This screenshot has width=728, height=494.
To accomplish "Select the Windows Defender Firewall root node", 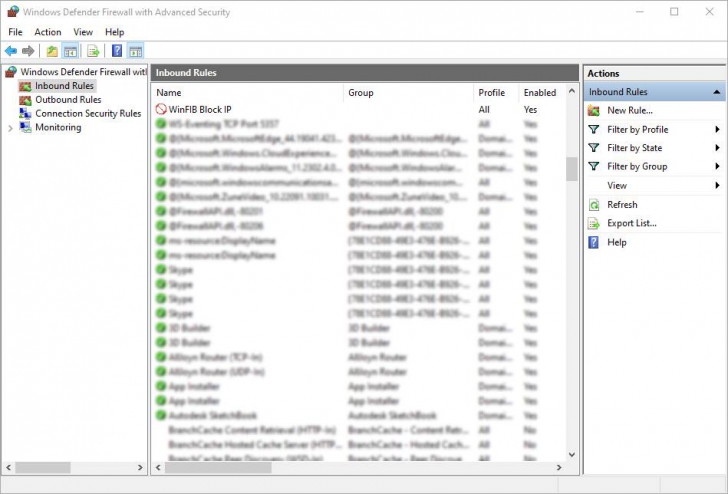I will (x=84, y=72).
